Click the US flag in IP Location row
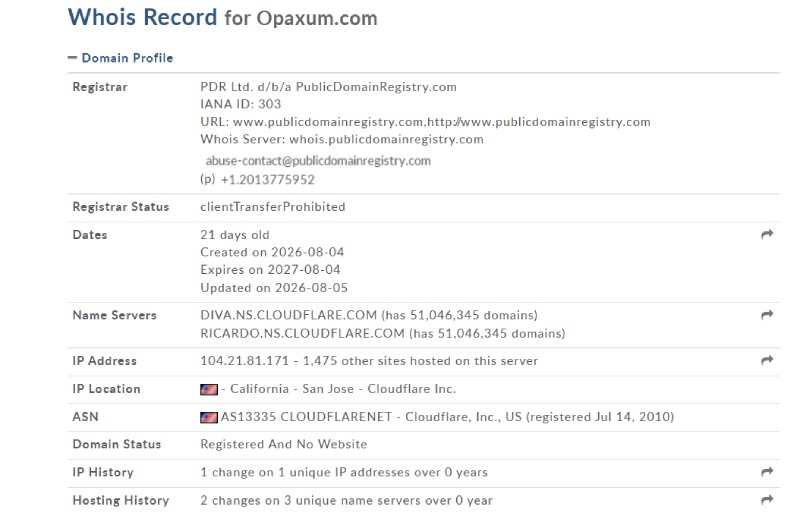The width and height of the screenshot is (800, 522). pyautogui.click(x=209, y=389)
